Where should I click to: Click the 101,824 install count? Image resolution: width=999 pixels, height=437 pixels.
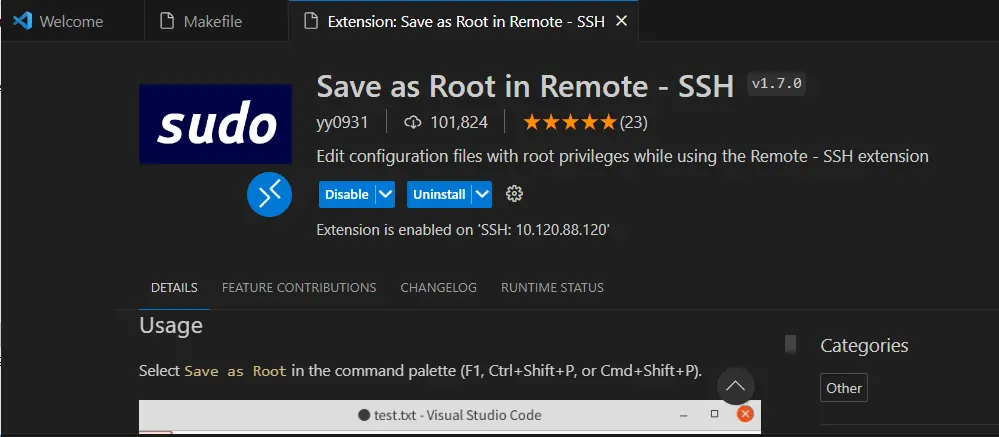click(x=459, y=122)
